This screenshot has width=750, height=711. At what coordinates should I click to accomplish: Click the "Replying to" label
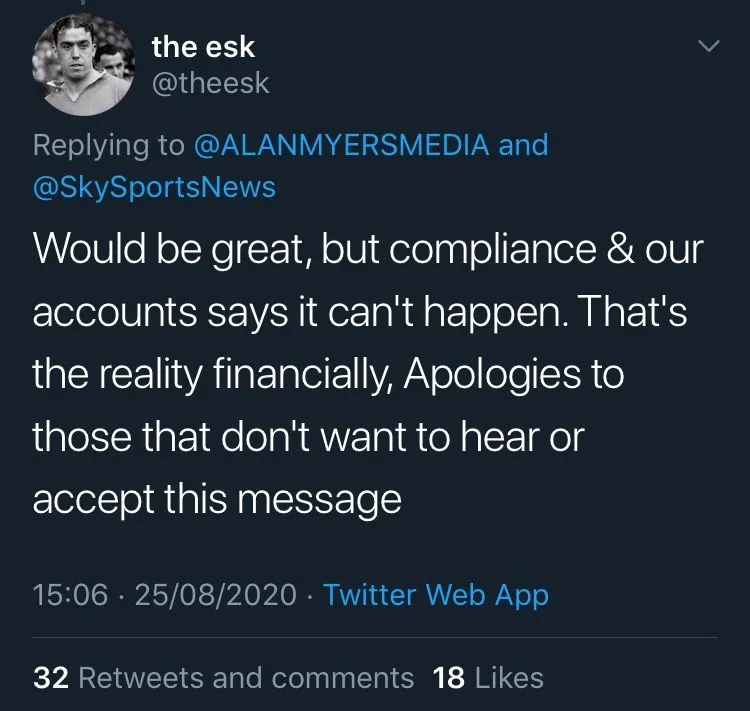point(108,145)
